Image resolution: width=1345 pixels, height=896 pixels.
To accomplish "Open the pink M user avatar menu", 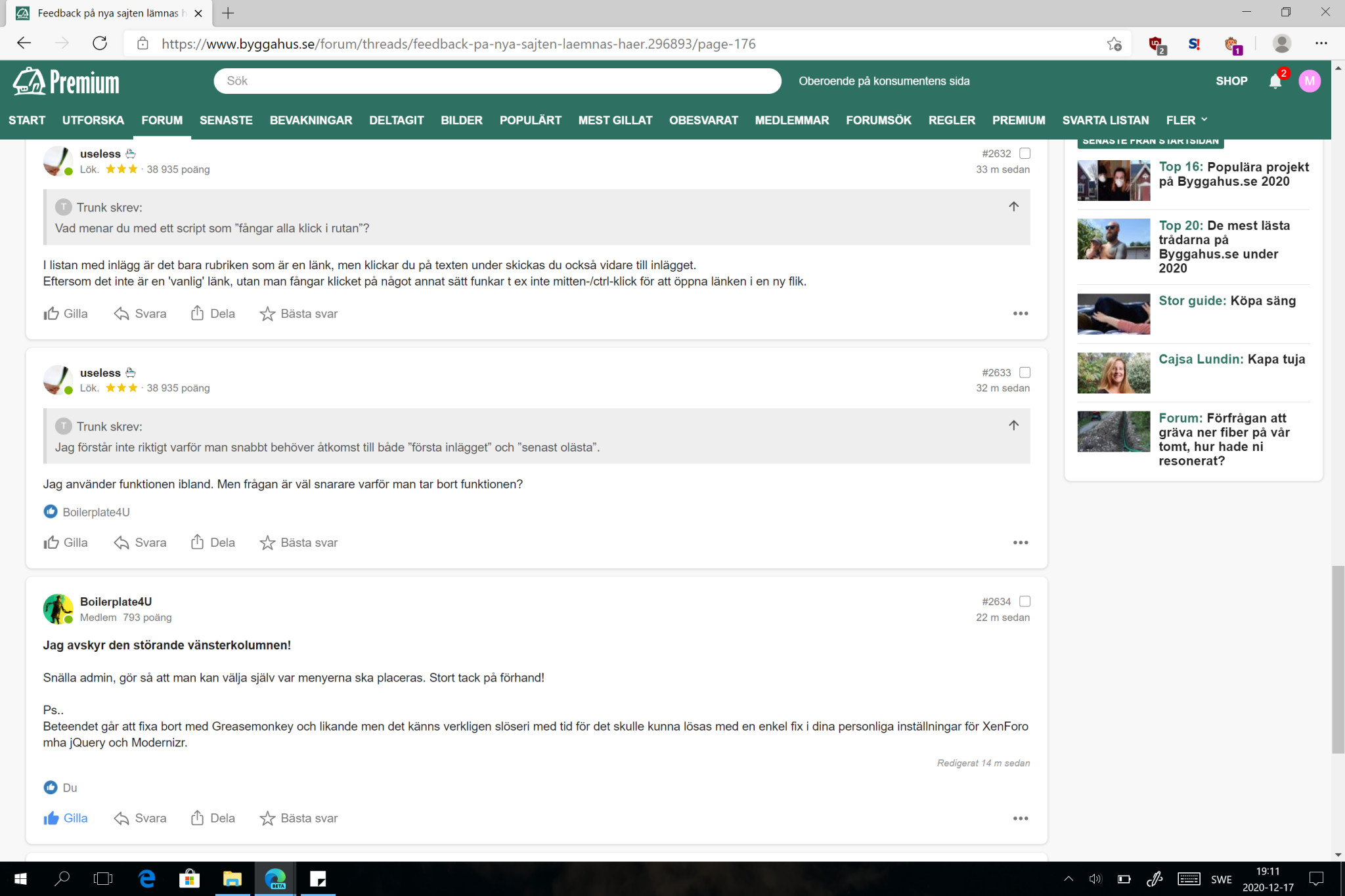I will coord(1309,81).
